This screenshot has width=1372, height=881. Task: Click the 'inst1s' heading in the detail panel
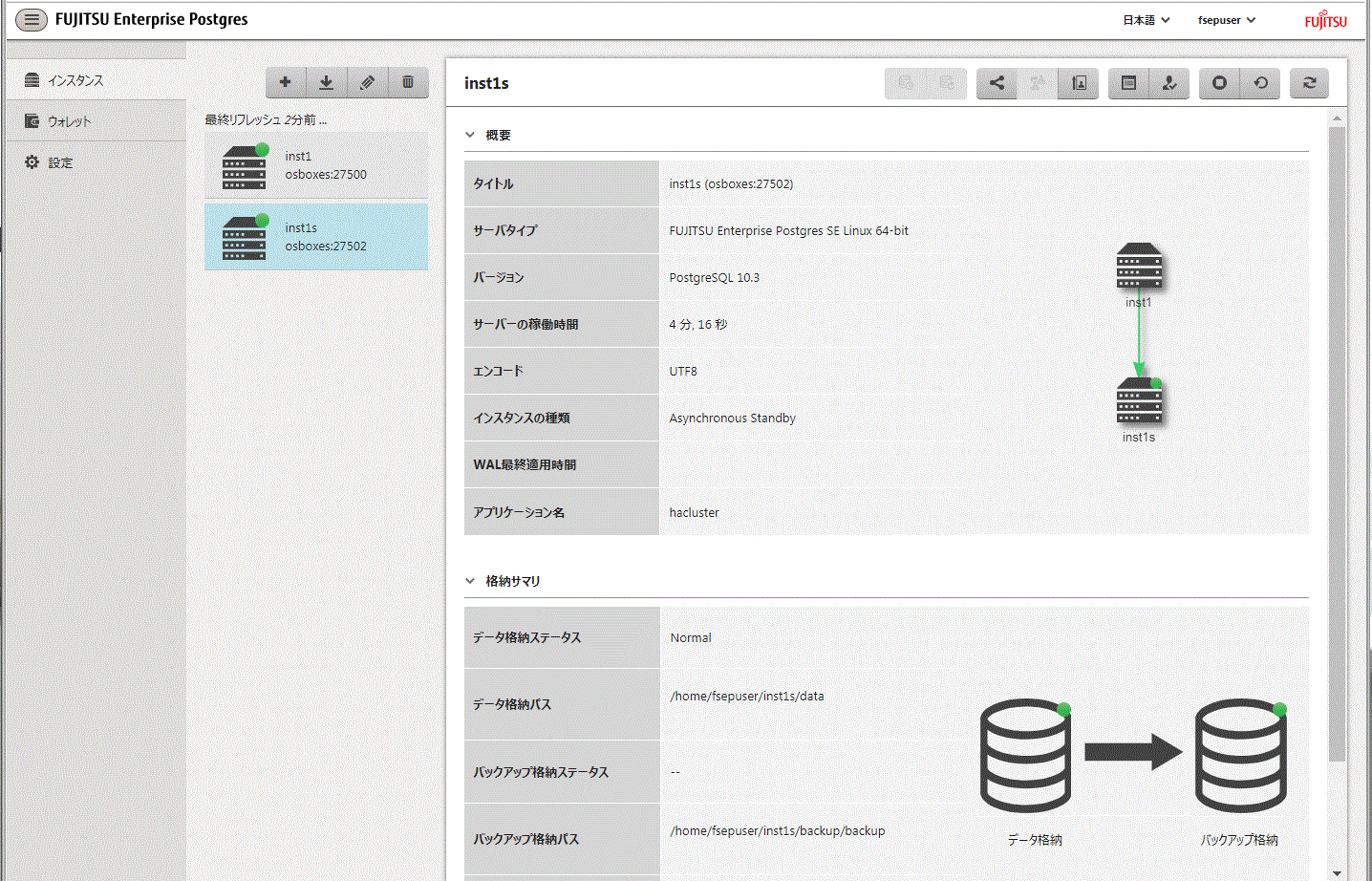pos(486,83)
